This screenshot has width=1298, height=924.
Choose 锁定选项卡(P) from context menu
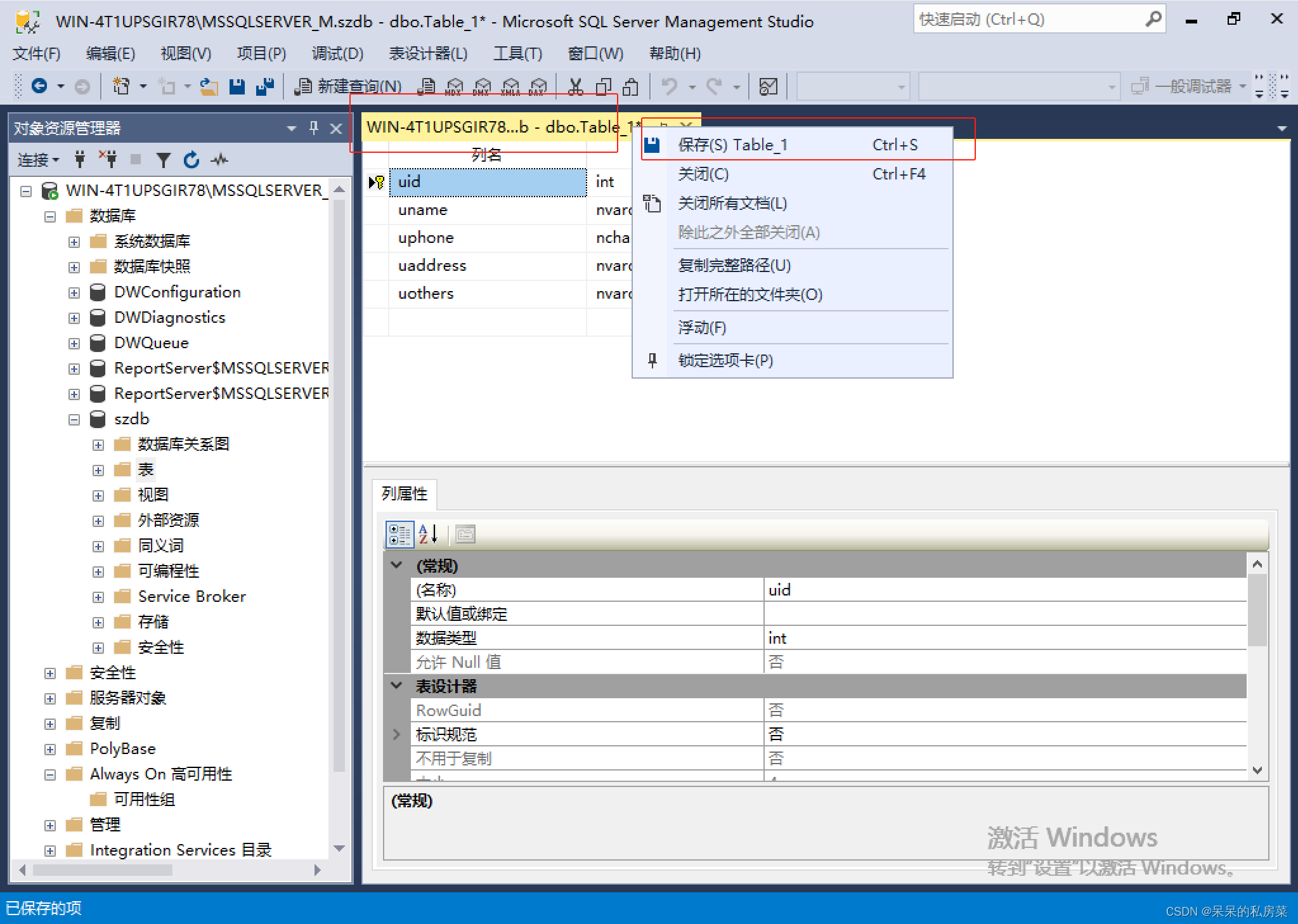793,360
